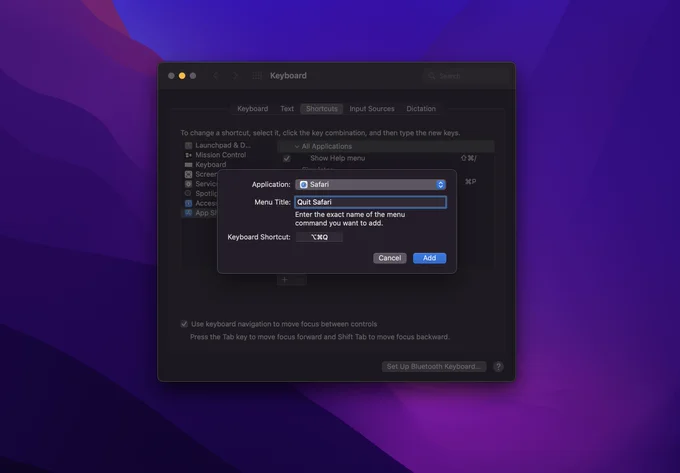Image resolution: width=680 pixels, height=473 pixels.
Task: Switch to the Keyboard tab
Action: point(252,109)
